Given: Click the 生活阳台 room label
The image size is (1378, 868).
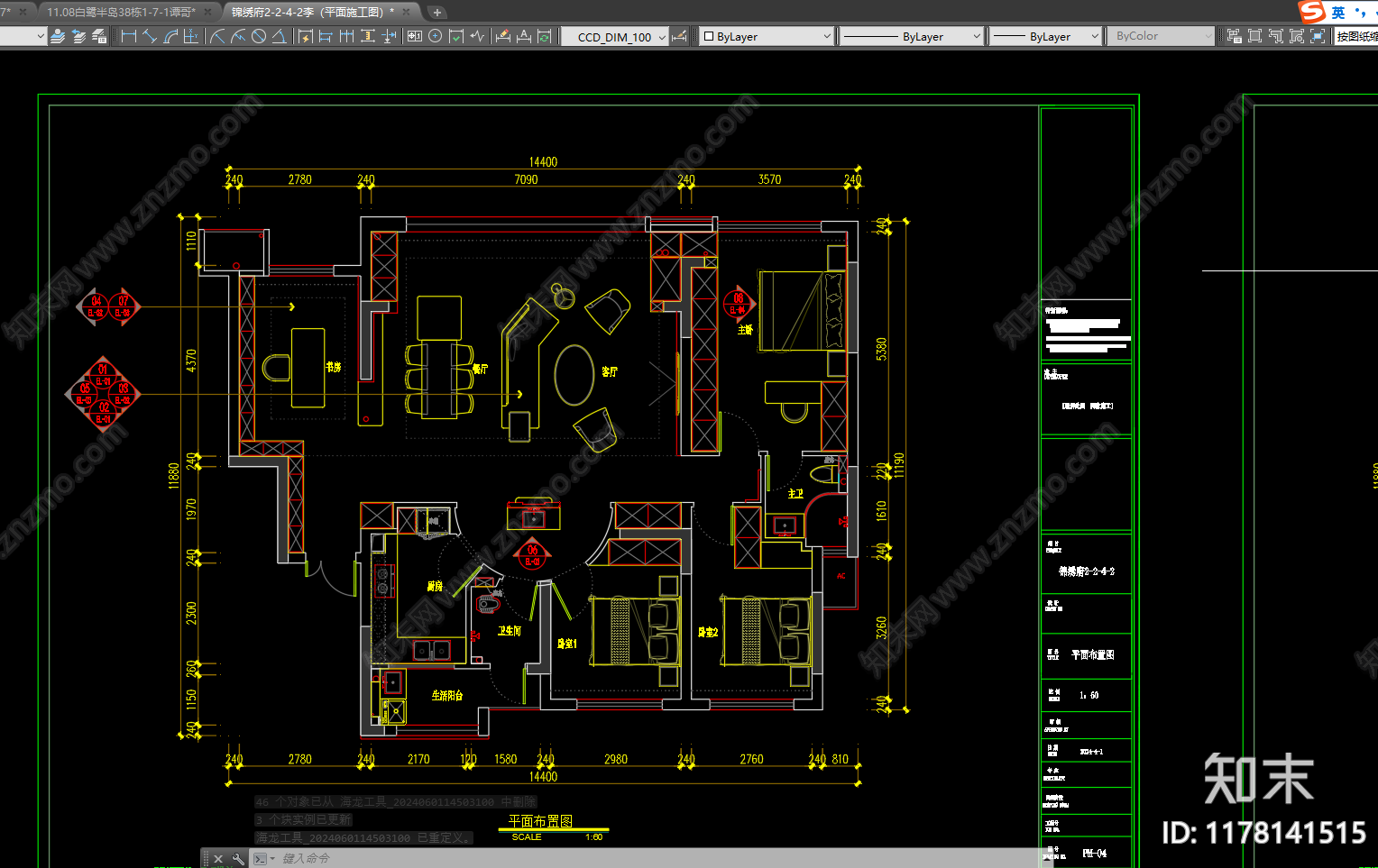Looking at the screenshot, I should tap(447, 695).
